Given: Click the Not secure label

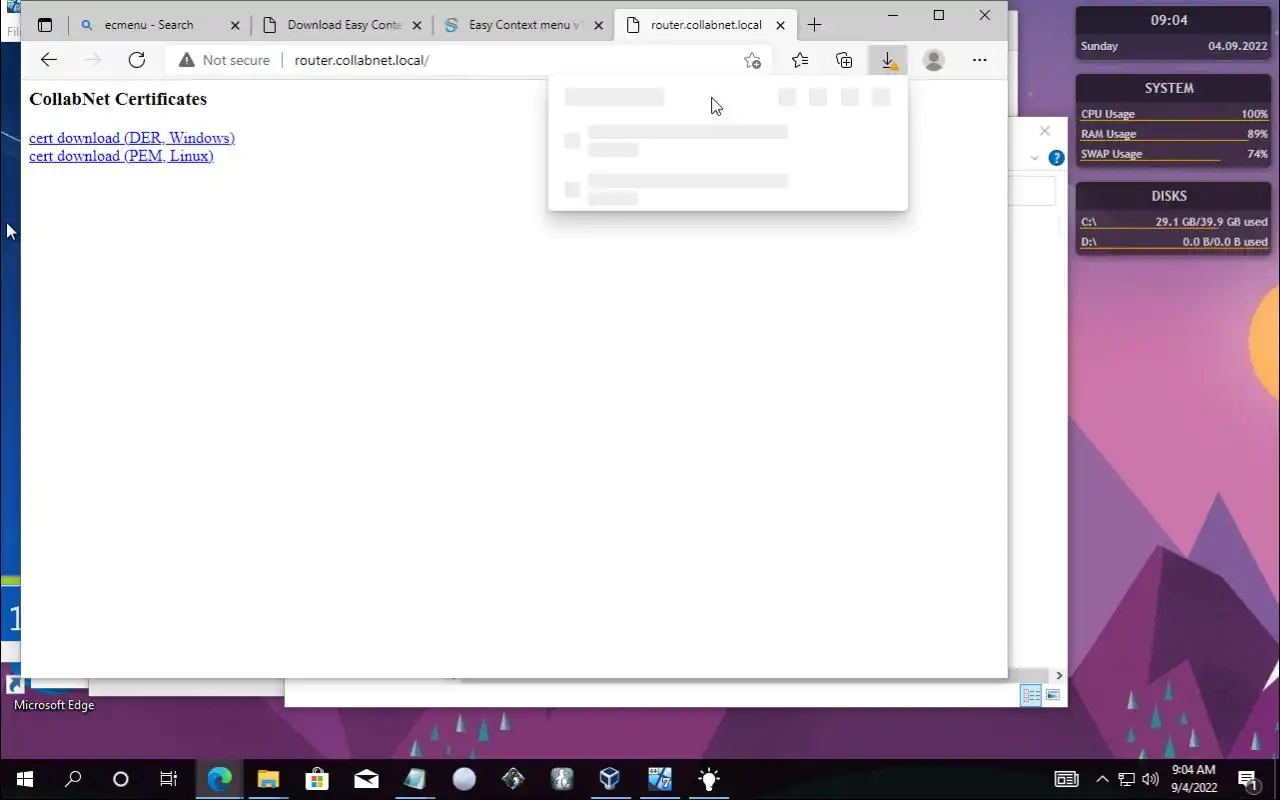Looking at the screenshot, I should pos(236,60).
